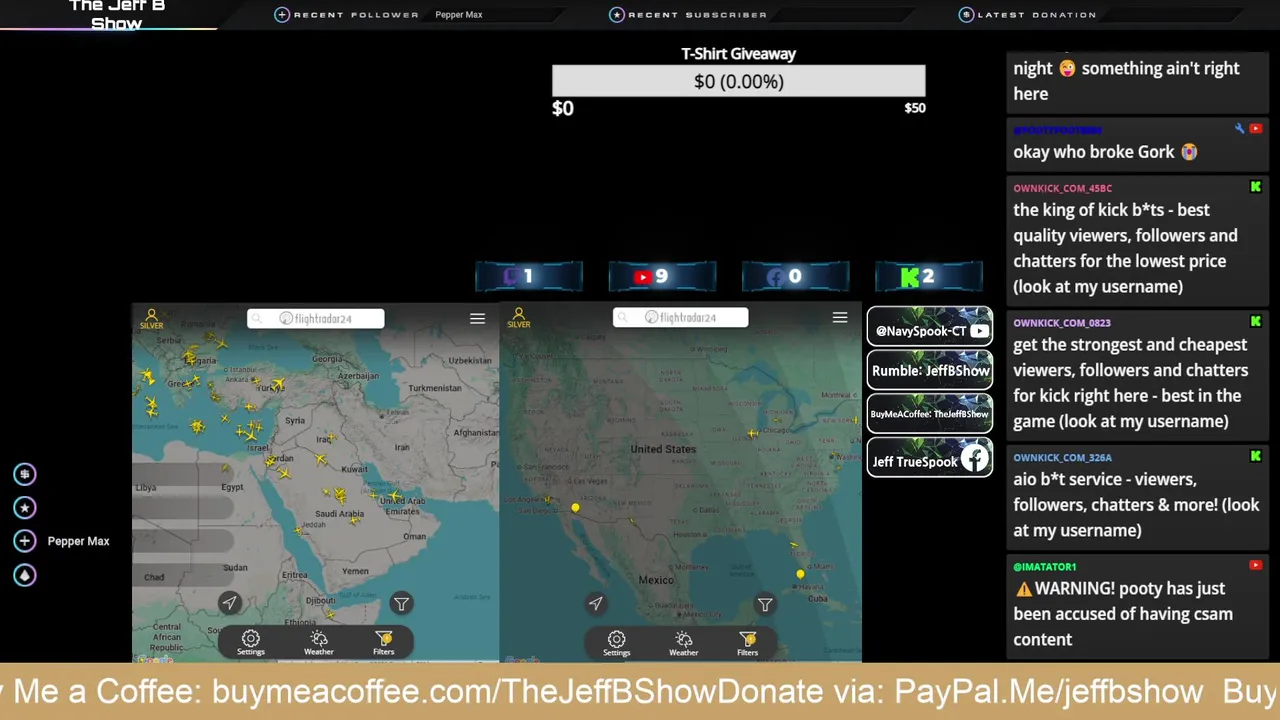
Task: Click the Kick viewer counter showing 2
Action: pyautogui.click(x=929, y=276)
